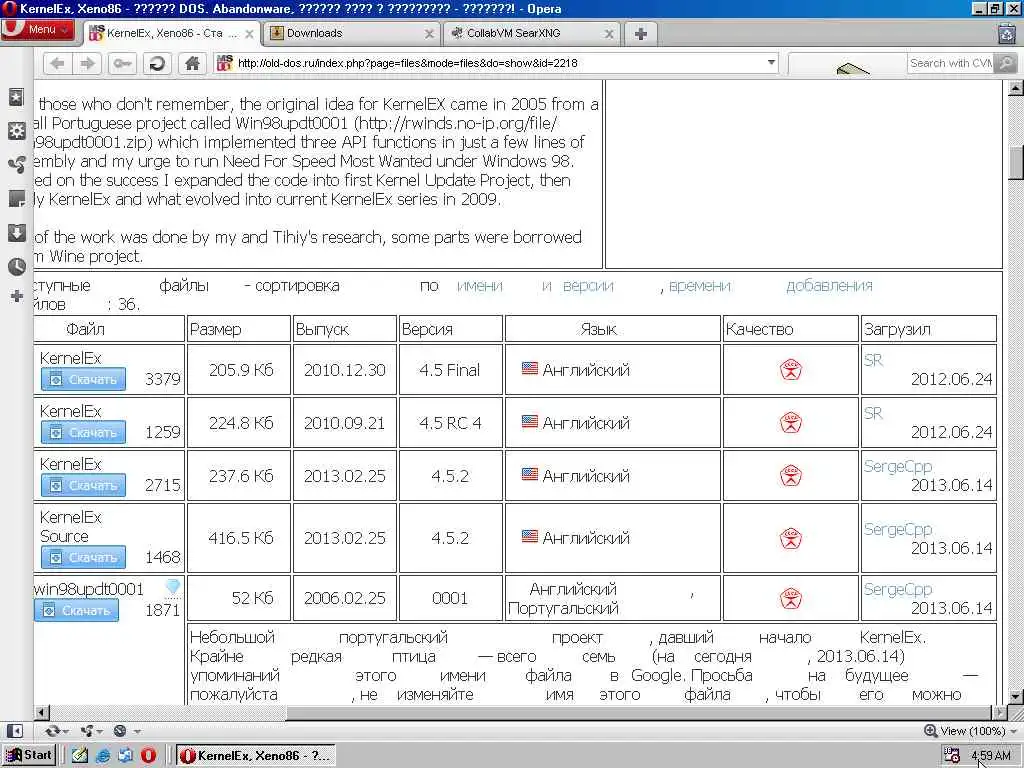Close the Downloads tab
The image size is (1024, 768).
(x=429, y=34)
